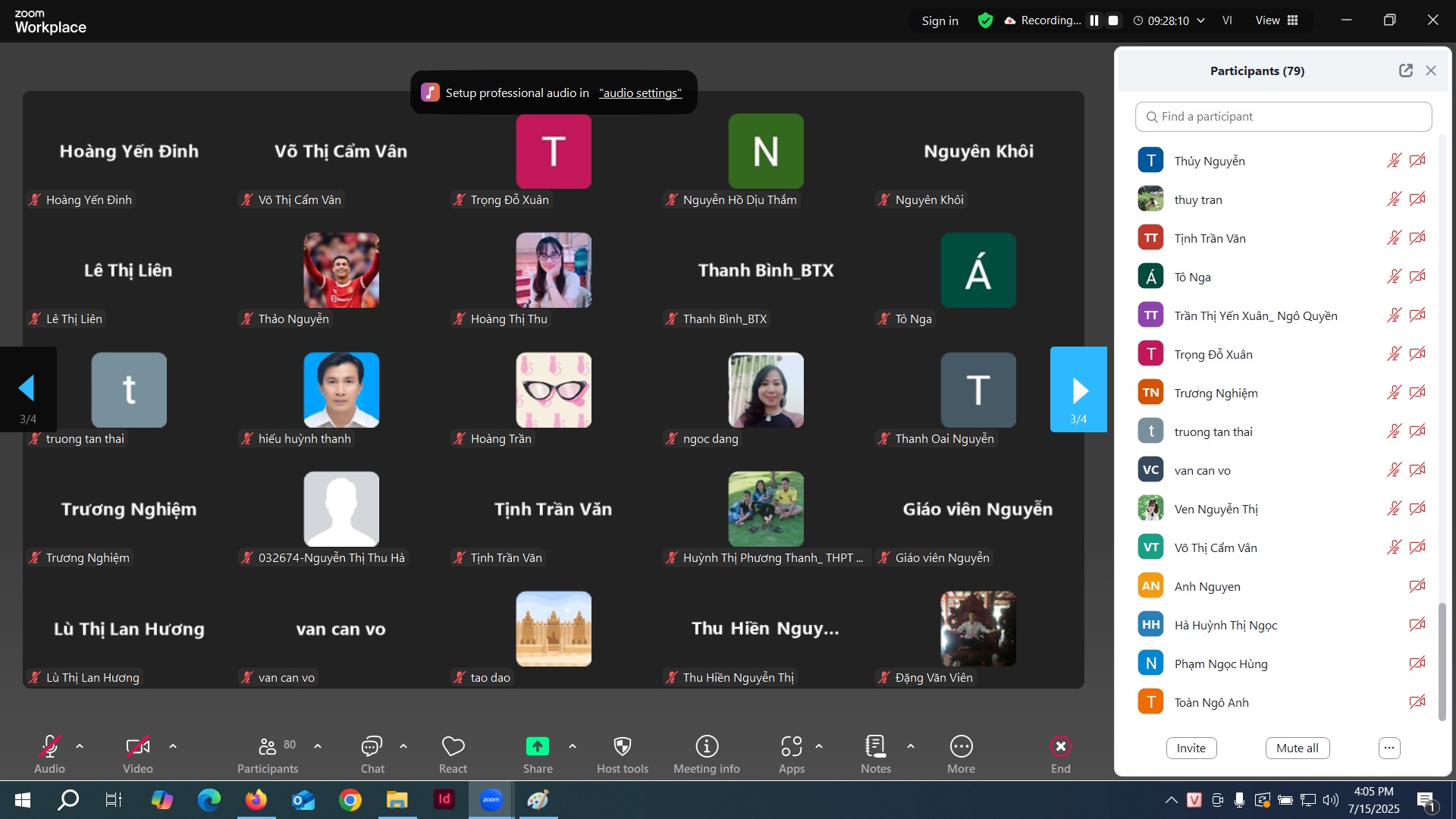Focus the Find a participant field

point(1283,117)
